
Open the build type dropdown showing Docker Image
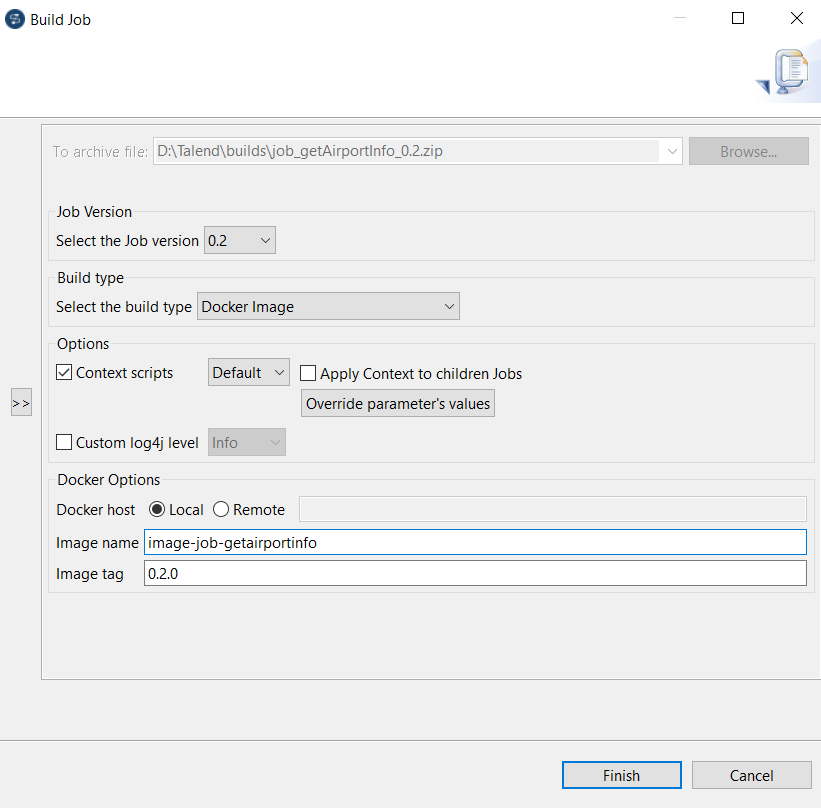pos(446,306)
